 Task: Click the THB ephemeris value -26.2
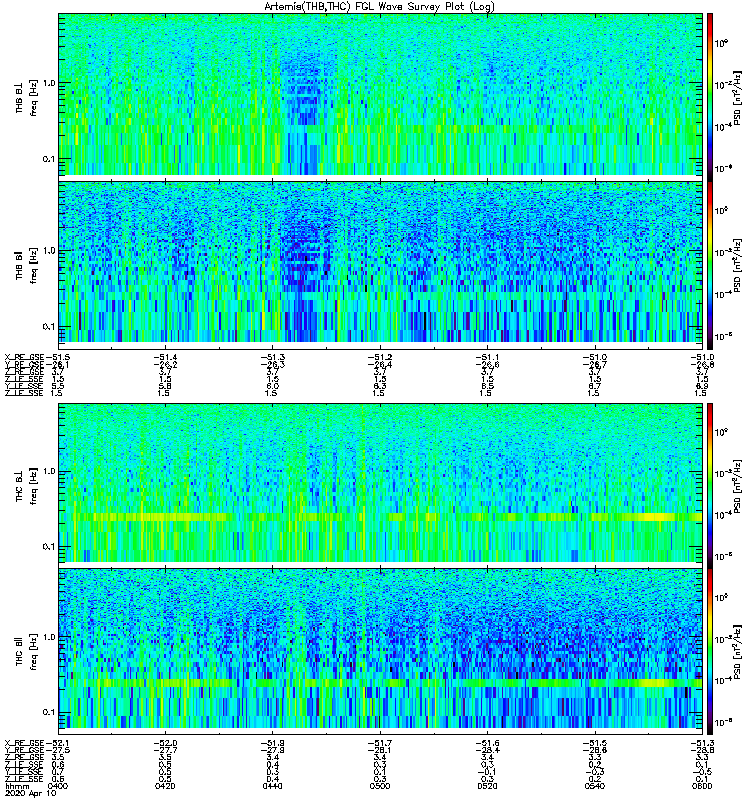pyautogui.click(x=165, y=365)
